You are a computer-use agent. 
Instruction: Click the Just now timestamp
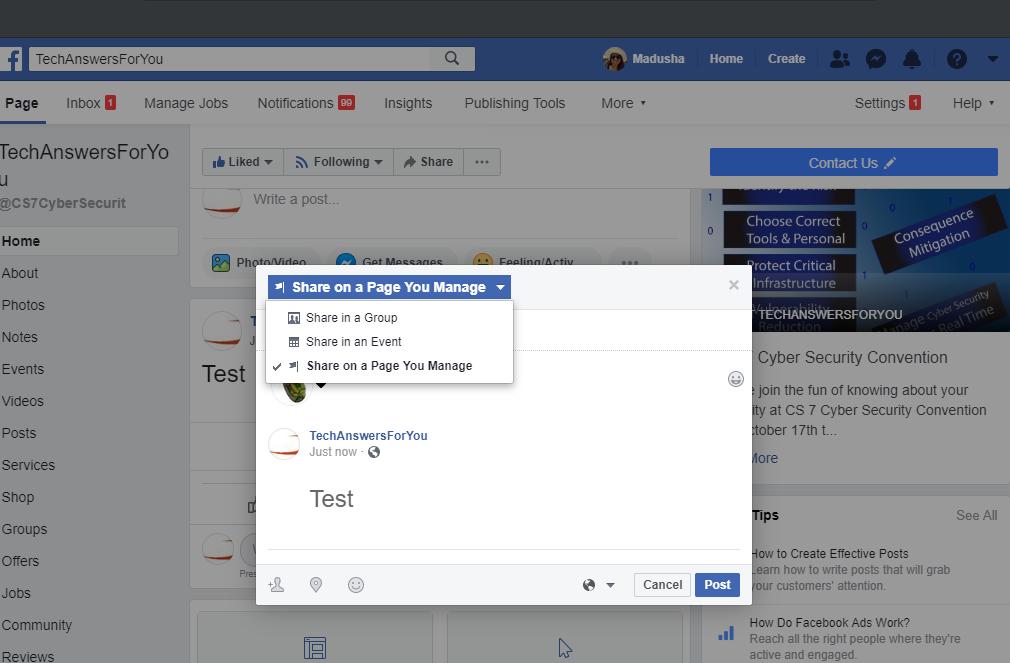tap(333, 452)
